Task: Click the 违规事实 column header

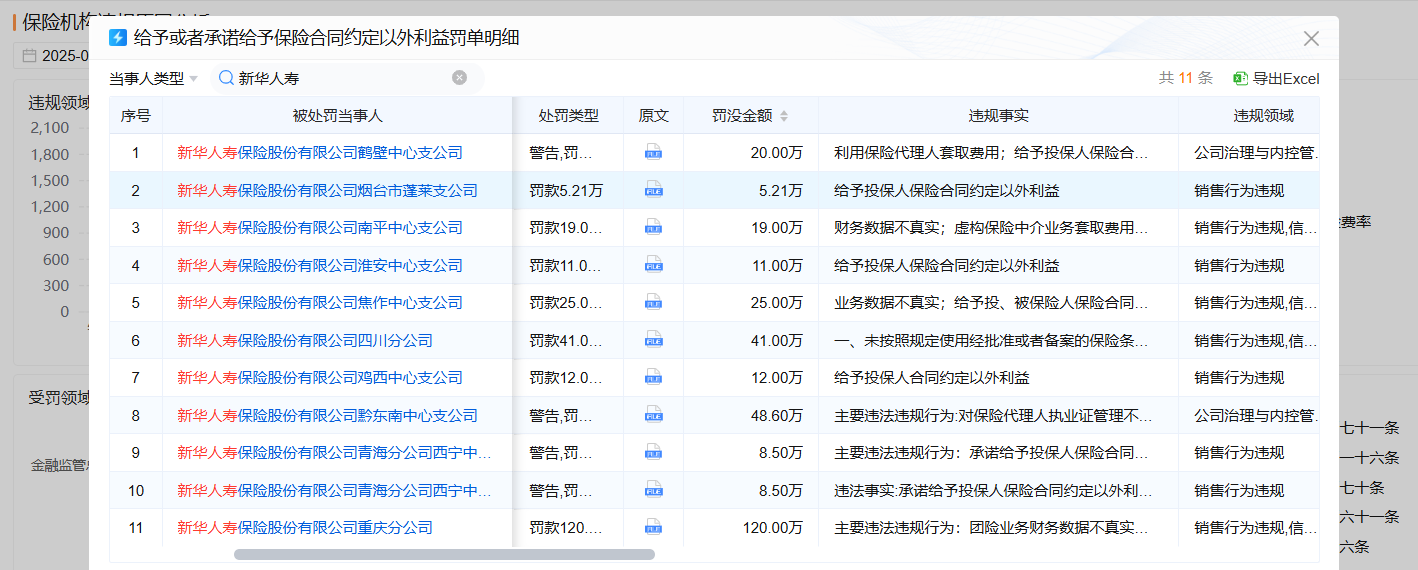Action: (997, 116)
